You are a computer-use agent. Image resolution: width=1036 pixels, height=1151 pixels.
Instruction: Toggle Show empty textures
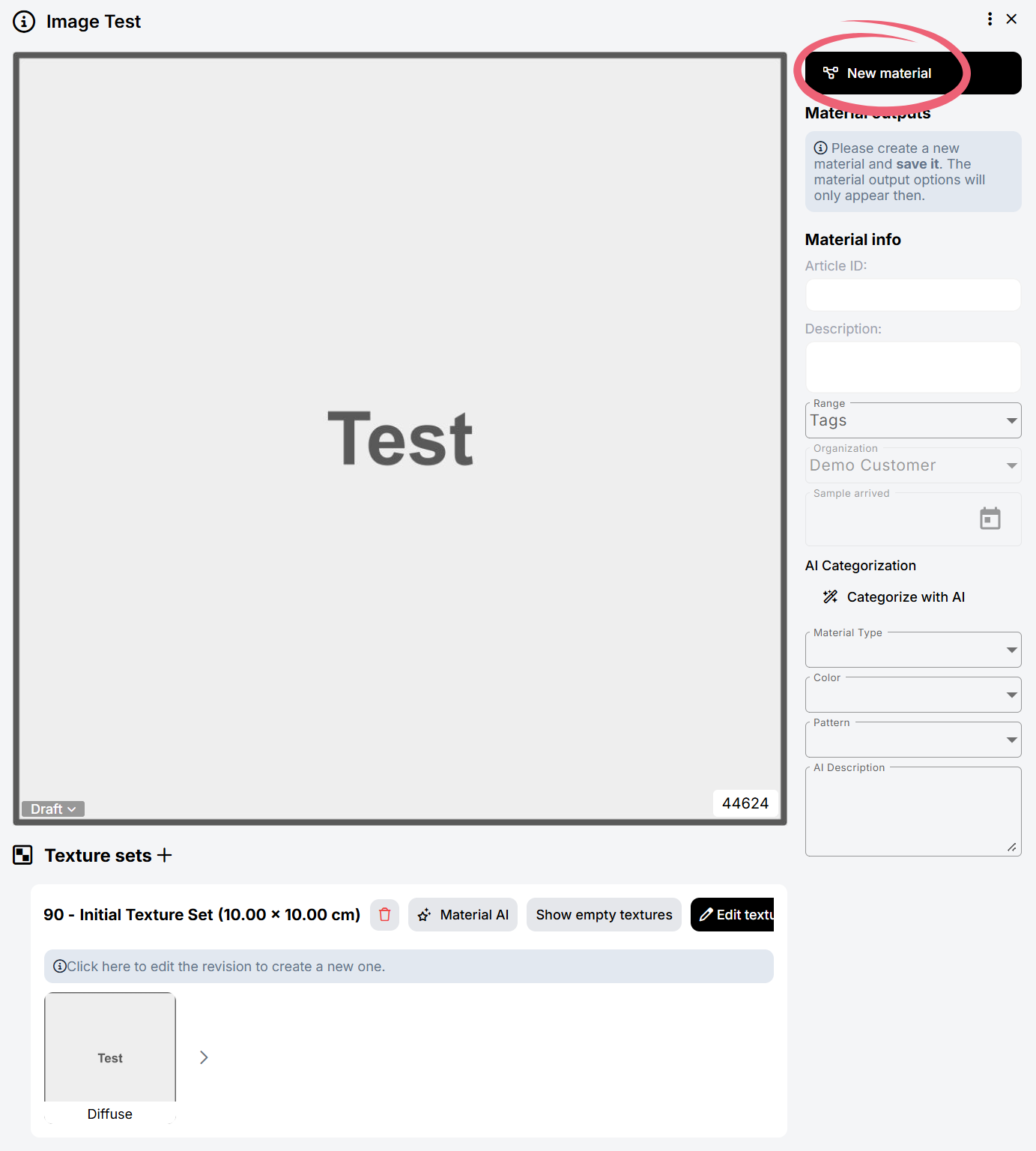coord(604,914)
